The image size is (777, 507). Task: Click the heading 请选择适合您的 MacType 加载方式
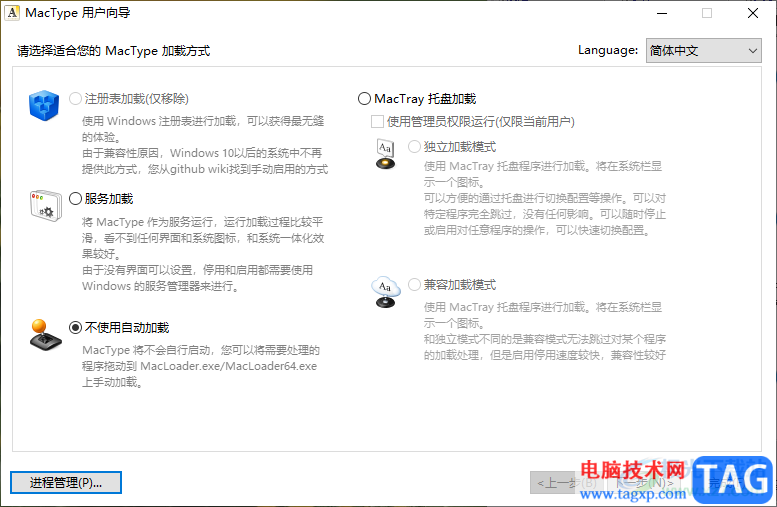point(113,51)
